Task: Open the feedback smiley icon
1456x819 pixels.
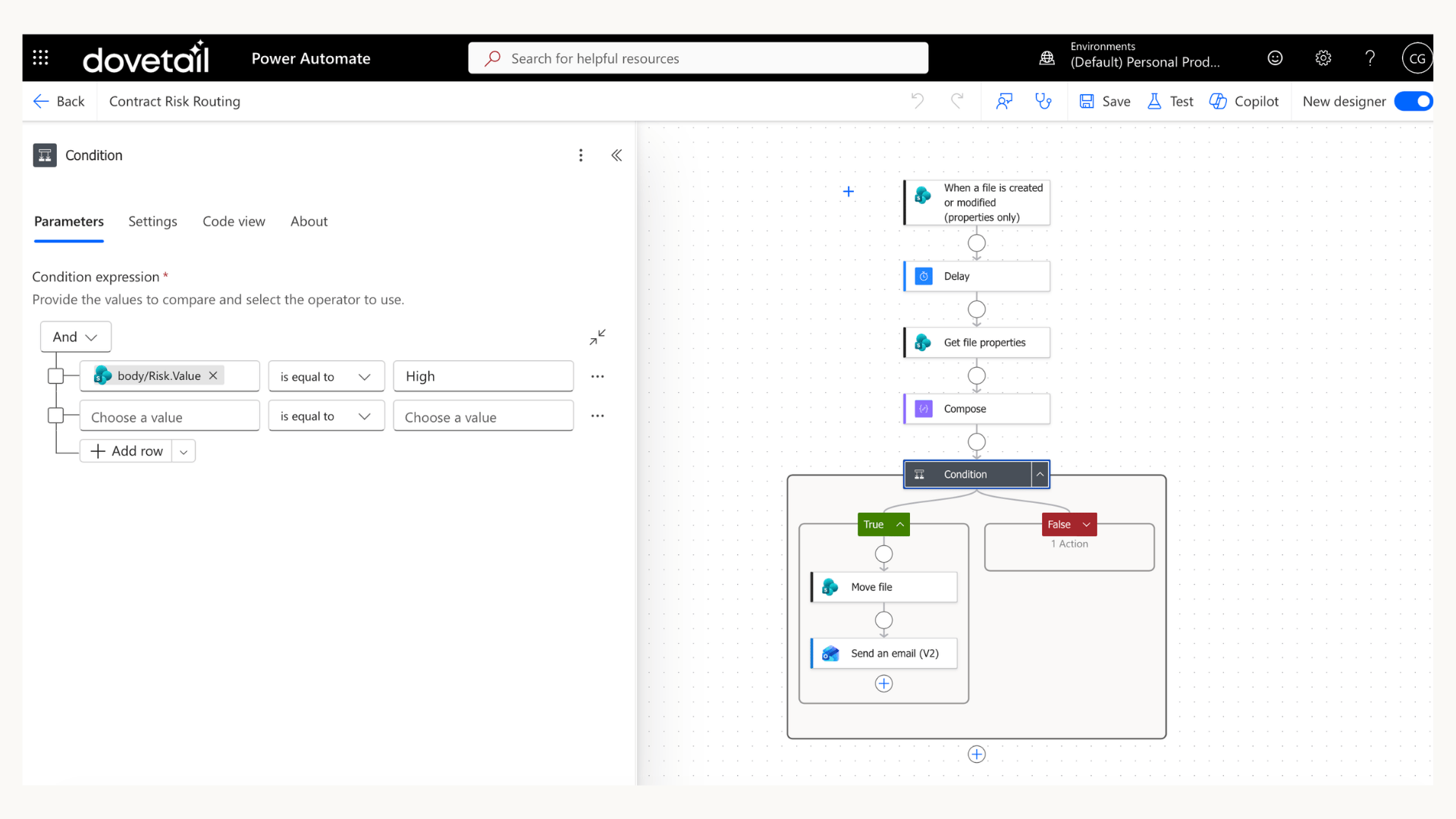Action: point(1276,58)
